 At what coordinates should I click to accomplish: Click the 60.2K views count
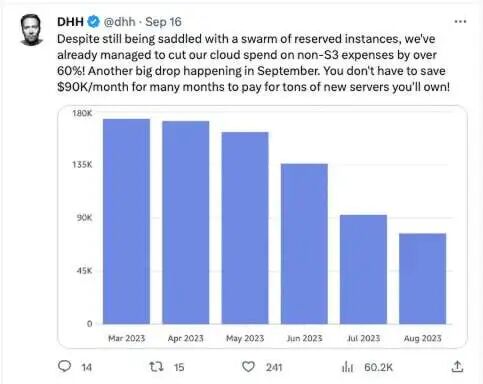click(379, 367)
